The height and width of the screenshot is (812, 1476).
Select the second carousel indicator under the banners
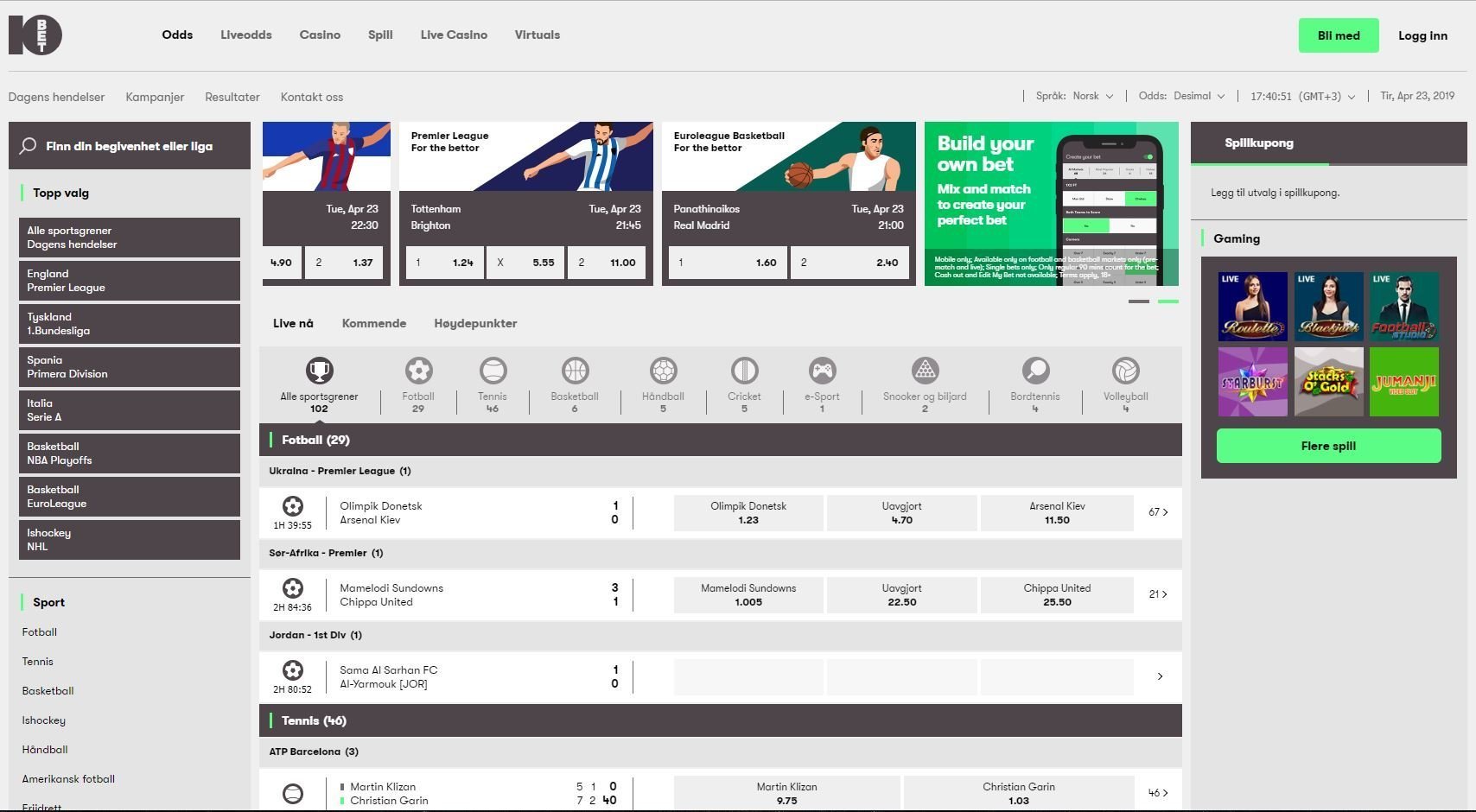click(1169, 301)
